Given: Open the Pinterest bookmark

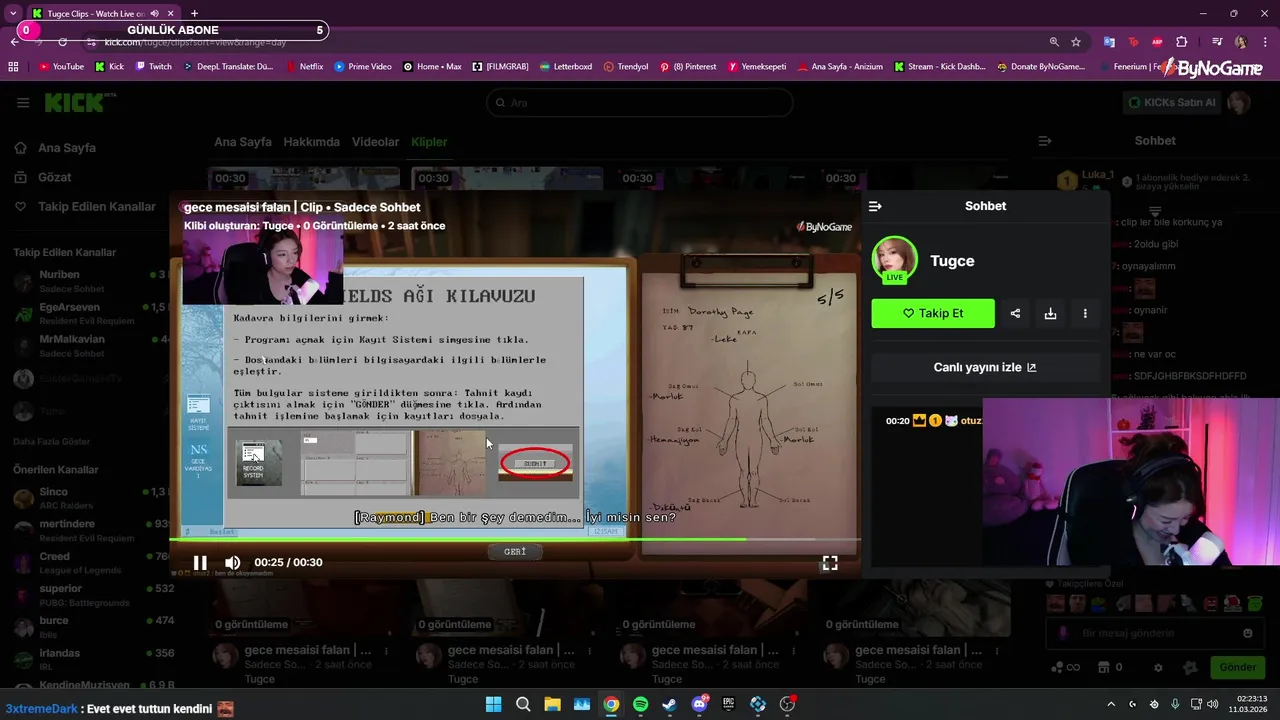Looking at the screenshot, I should pyautogui.click(x=688, y=67).
